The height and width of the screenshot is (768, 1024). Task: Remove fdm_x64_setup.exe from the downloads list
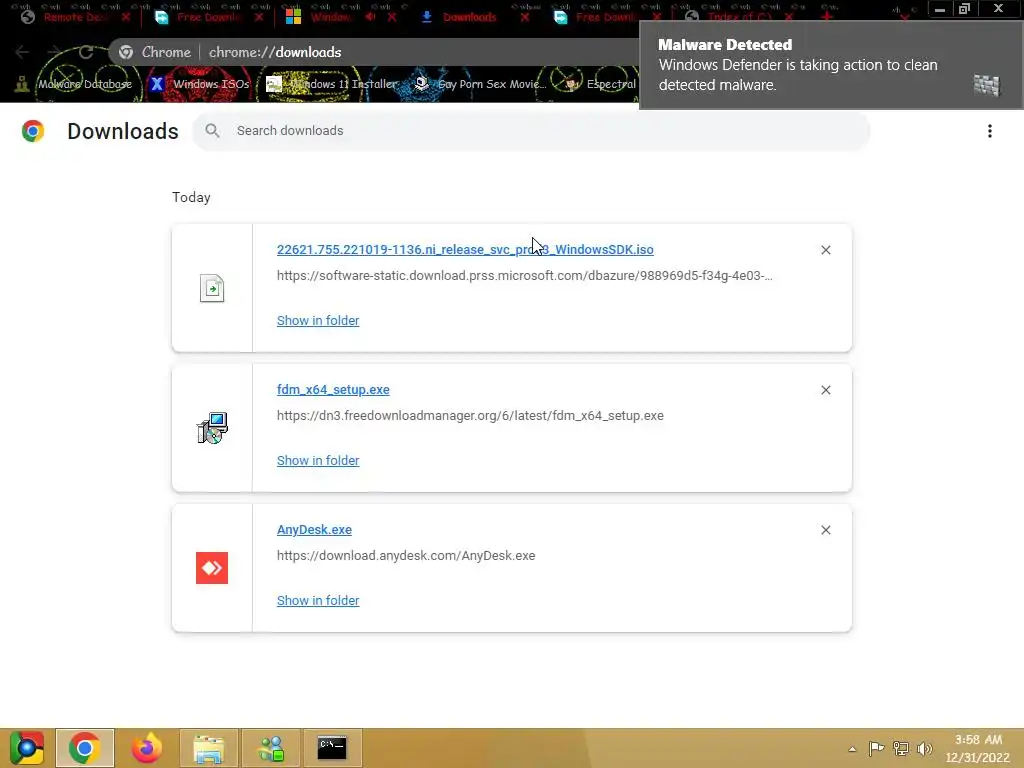click(825, 390)
